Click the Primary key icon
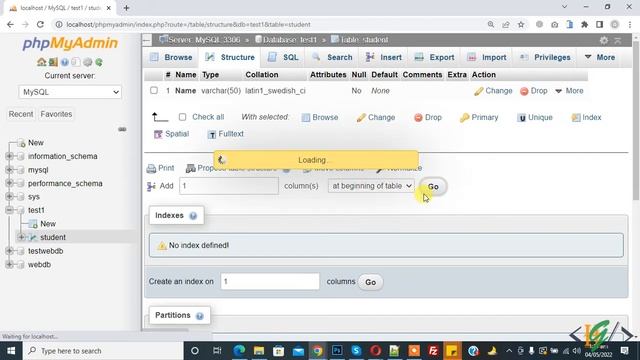 tap(464, 118)
